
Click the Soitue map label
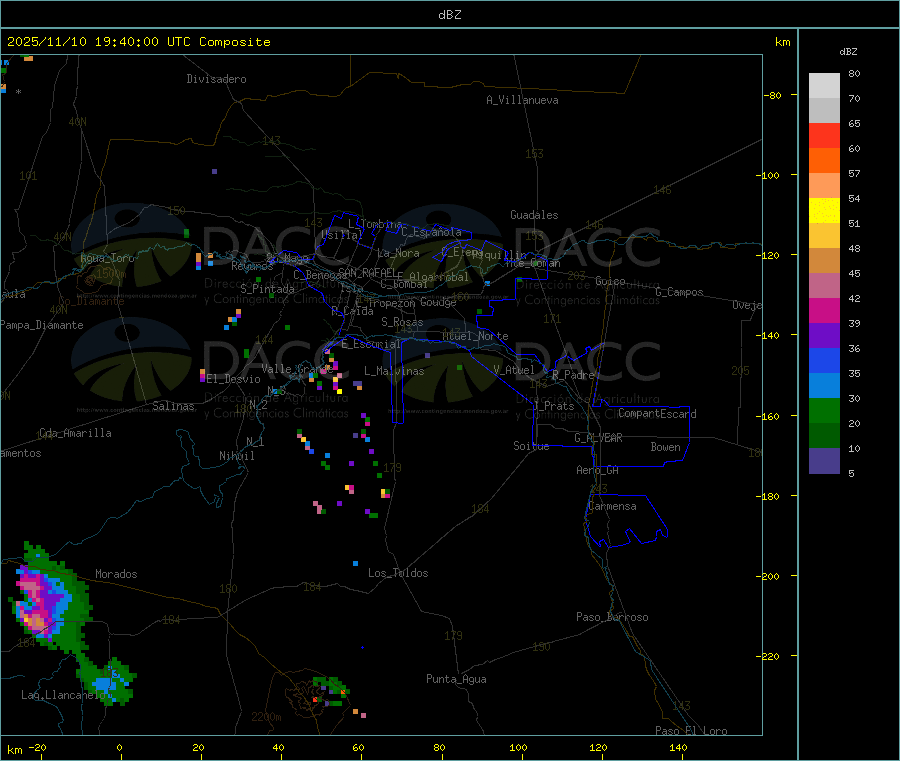[x=531, y=446]
